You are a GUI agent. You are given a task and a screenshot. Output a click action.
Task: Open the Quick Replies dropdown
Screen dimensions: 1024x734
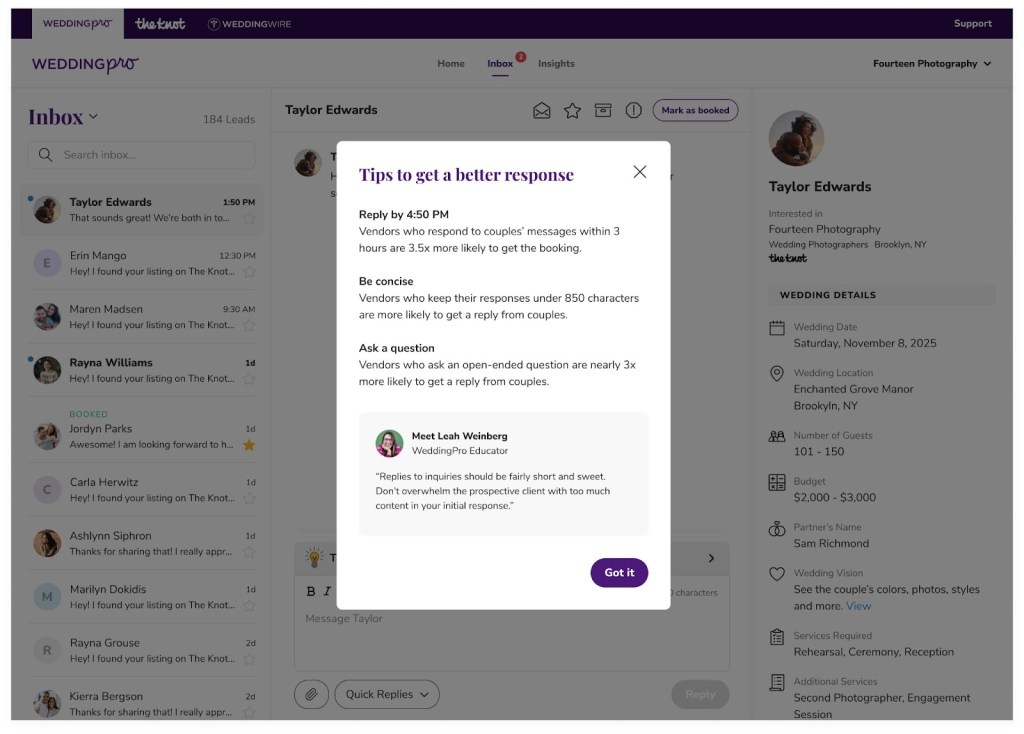tap(387, 694)
